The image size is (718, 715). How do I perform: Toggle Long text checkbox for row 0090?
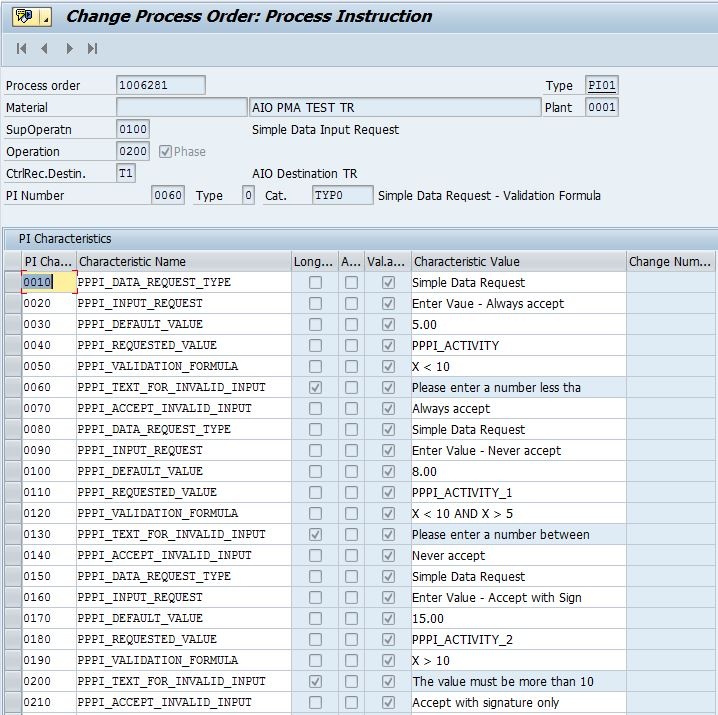point(315,451)
